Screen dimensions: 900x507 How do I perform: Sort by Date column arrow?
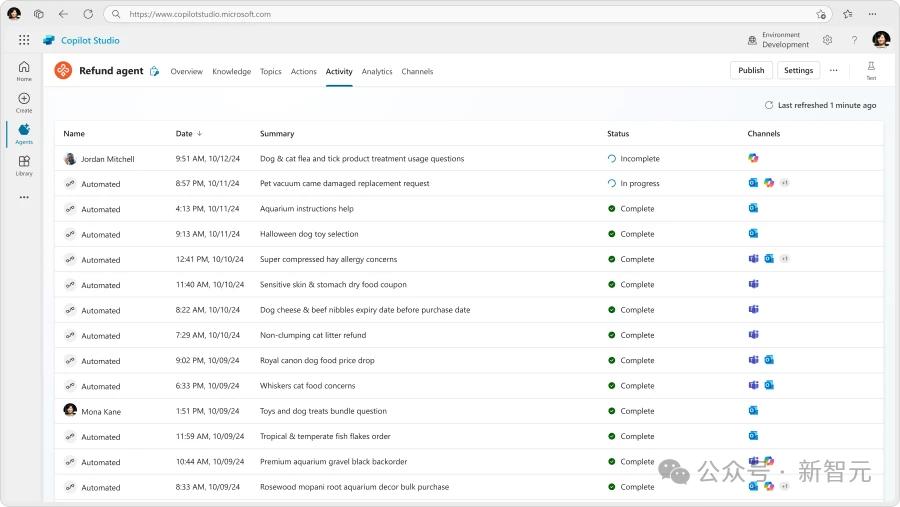(x=199, y=133)
